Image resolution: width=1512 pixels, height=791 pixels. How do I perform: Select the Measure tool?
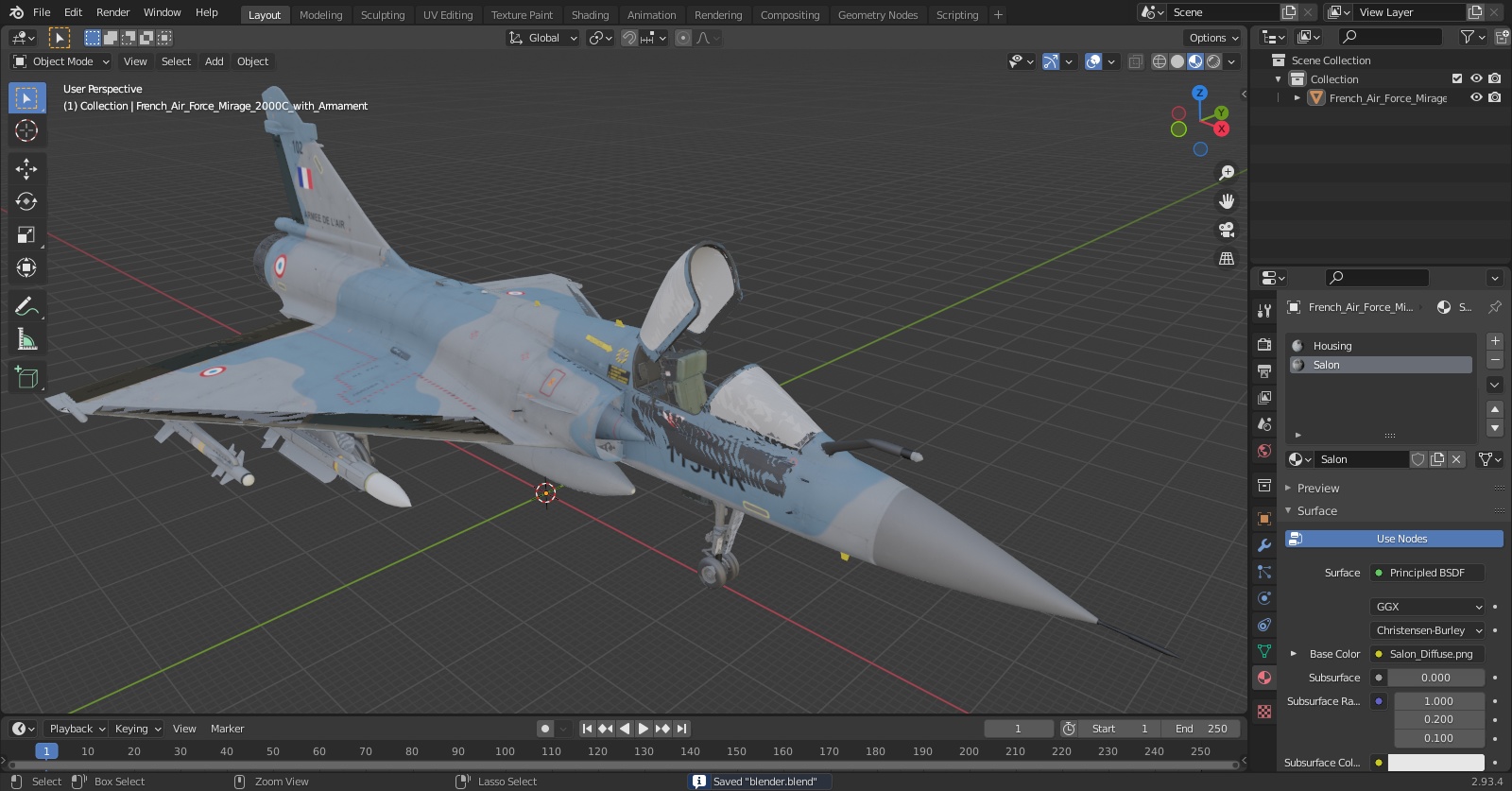[x=26, y=339]
